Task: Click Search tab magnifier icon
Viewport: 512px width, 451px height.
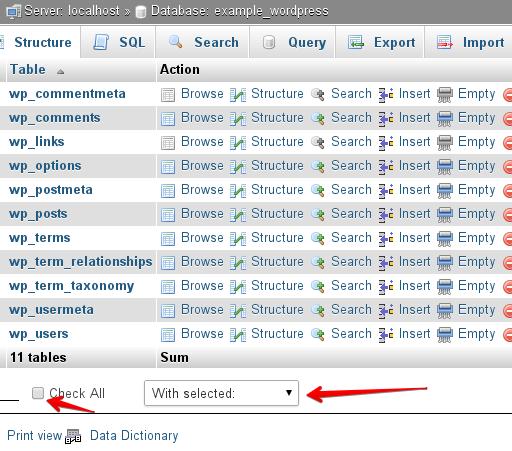Action: [x=176, y=42]
